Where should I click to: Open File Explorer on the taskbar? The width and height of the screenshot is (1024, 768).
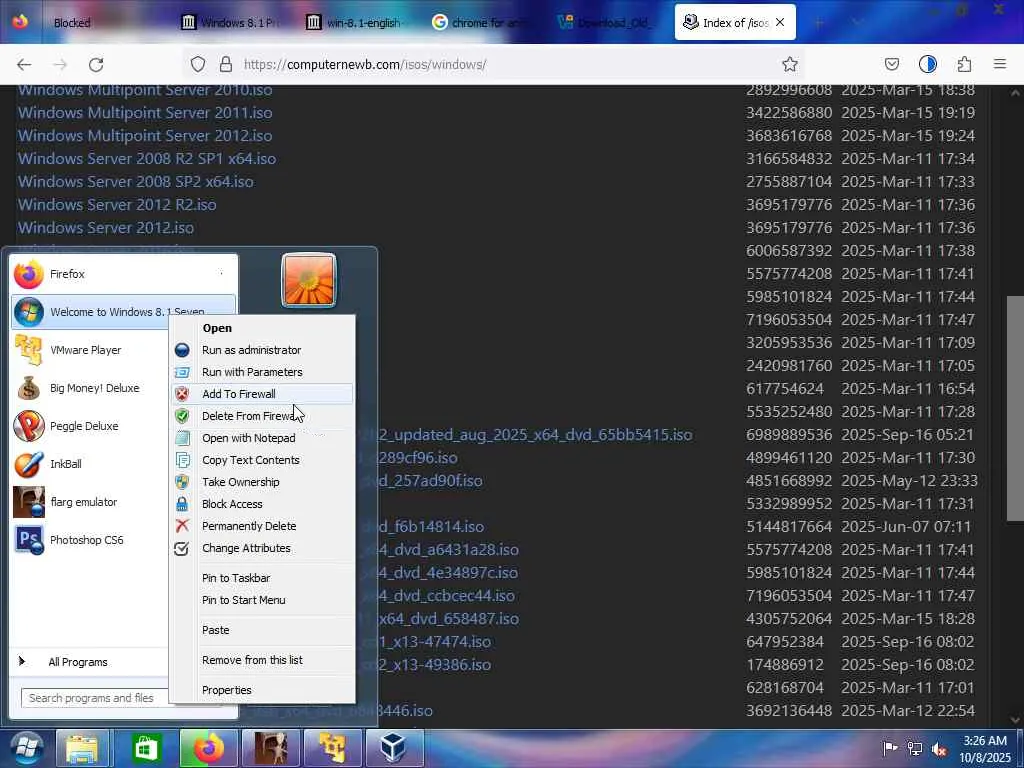point(82,748)
